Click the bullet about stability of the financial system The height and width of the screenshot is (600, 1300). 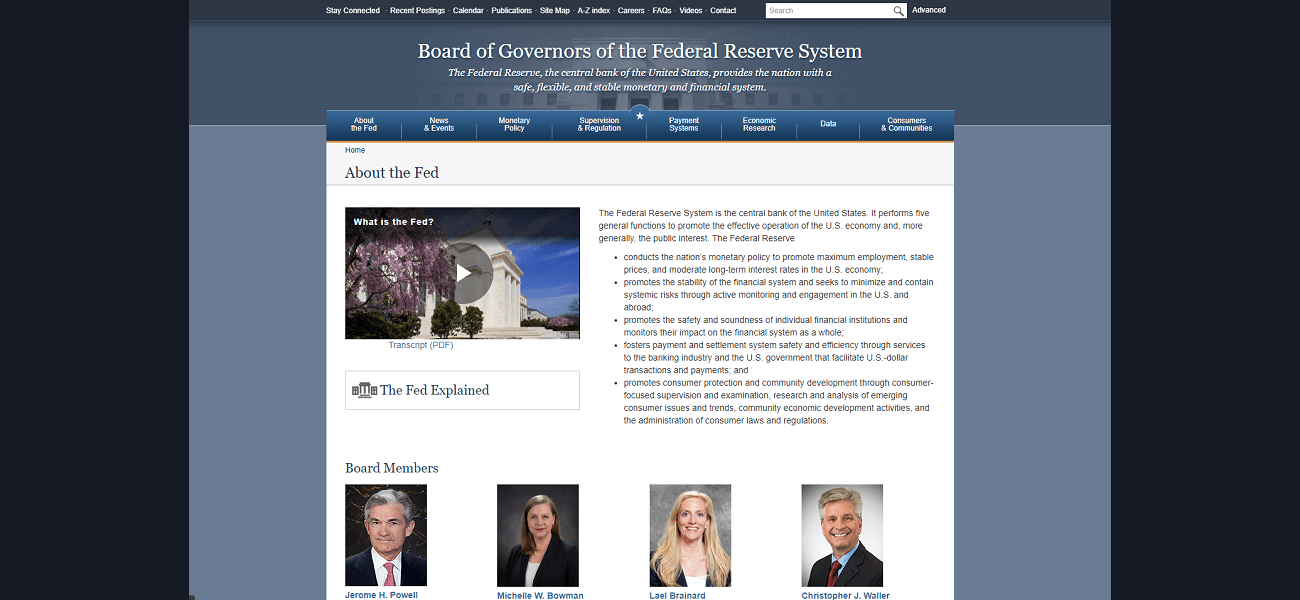pos(779,295)
